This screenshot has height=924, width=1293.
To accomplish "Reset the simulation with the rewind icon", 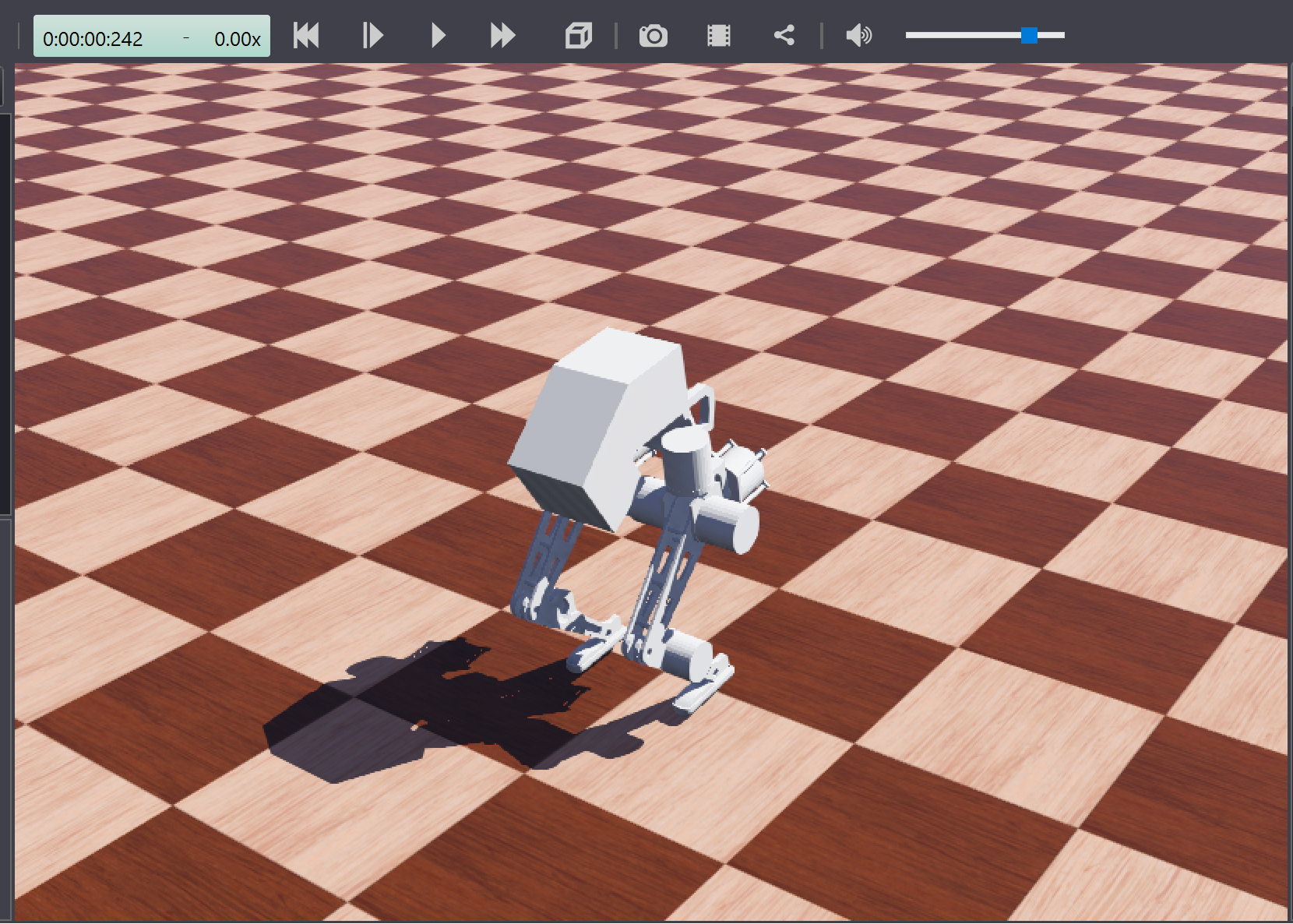I will tap(306, 36).
